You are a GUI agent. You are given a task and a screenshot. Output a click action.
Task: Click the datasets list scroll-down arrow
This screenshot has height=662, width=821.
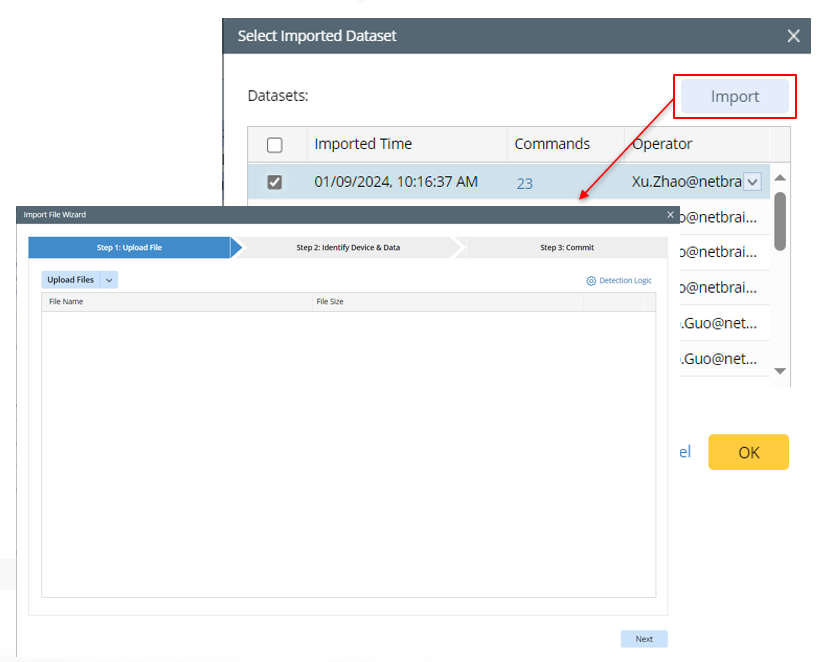[x=780, y=371]
